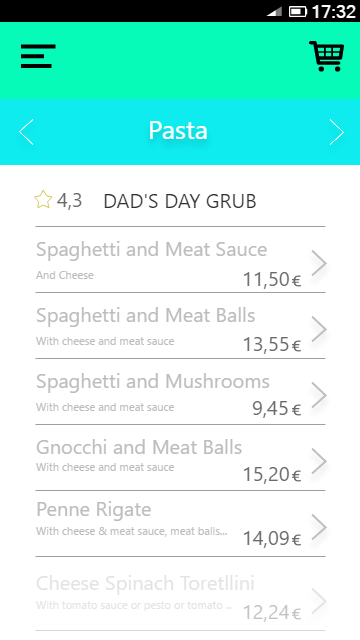Expand Cheese Spinach Toretllini chevron
The width and height of the screenshot is (360, 640).
click(x=319, y=601)
